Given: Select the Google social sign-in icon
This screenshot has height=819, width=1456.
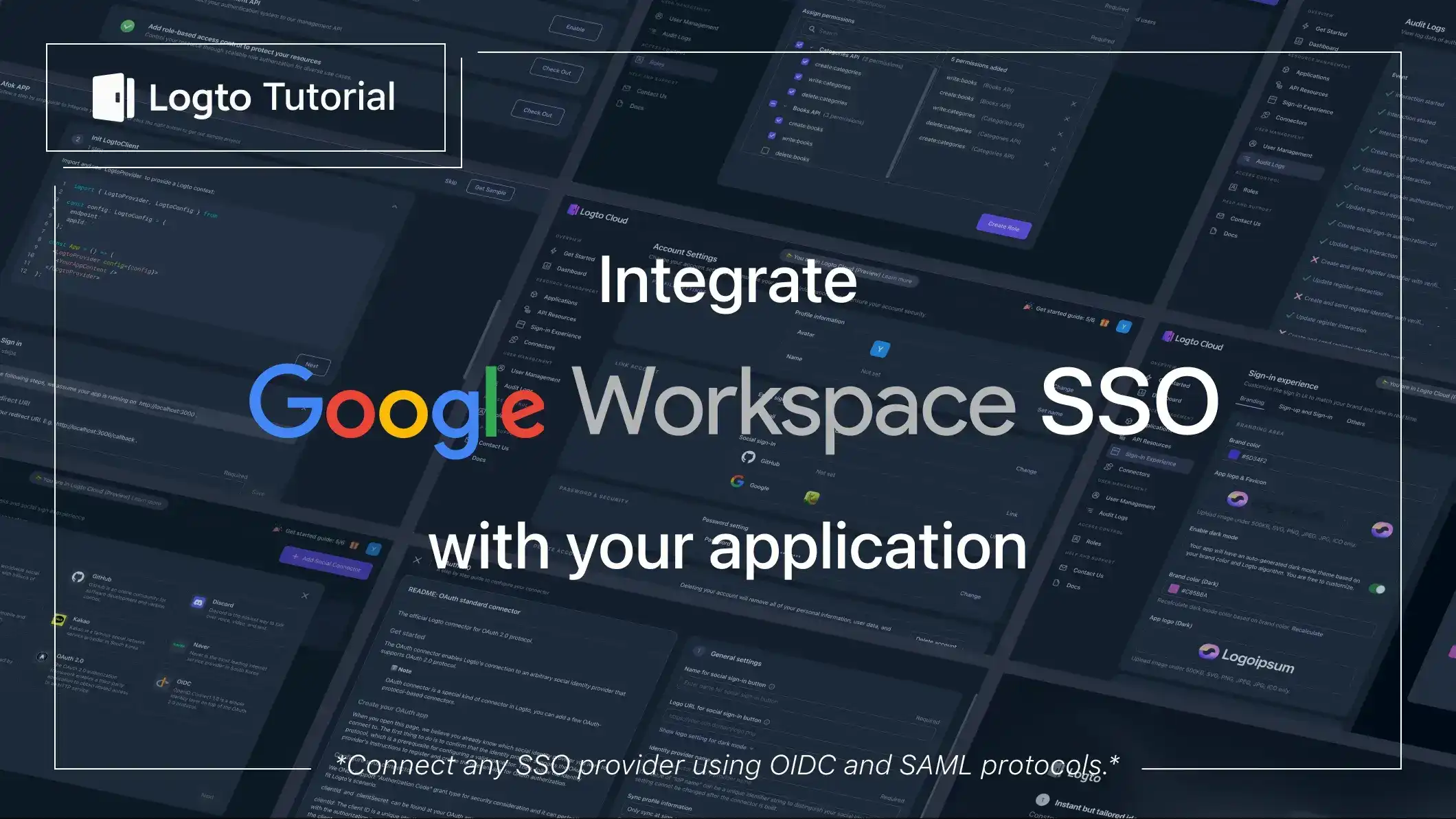Looking at the screenshot, I should point(738,482).
